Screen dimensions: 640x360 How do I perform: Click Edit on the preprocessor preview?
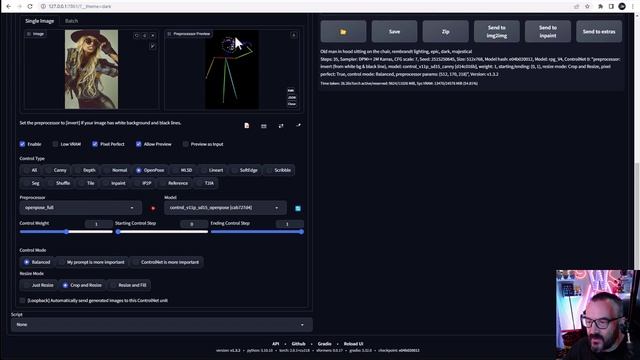[291, 91]
